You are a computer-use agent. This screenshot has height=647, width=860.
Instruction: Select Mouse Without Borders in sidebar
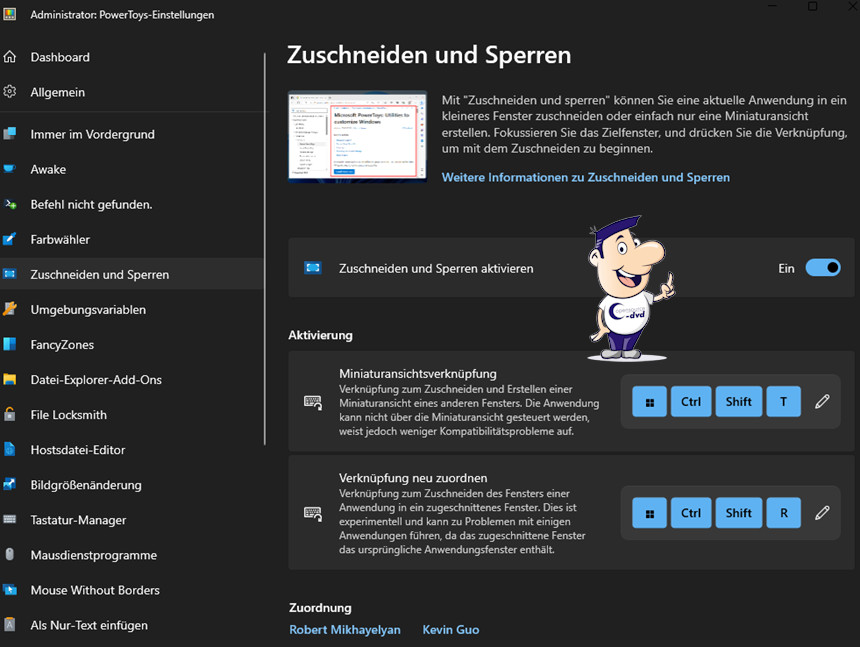pyautogui.click(x=95, y=590)
